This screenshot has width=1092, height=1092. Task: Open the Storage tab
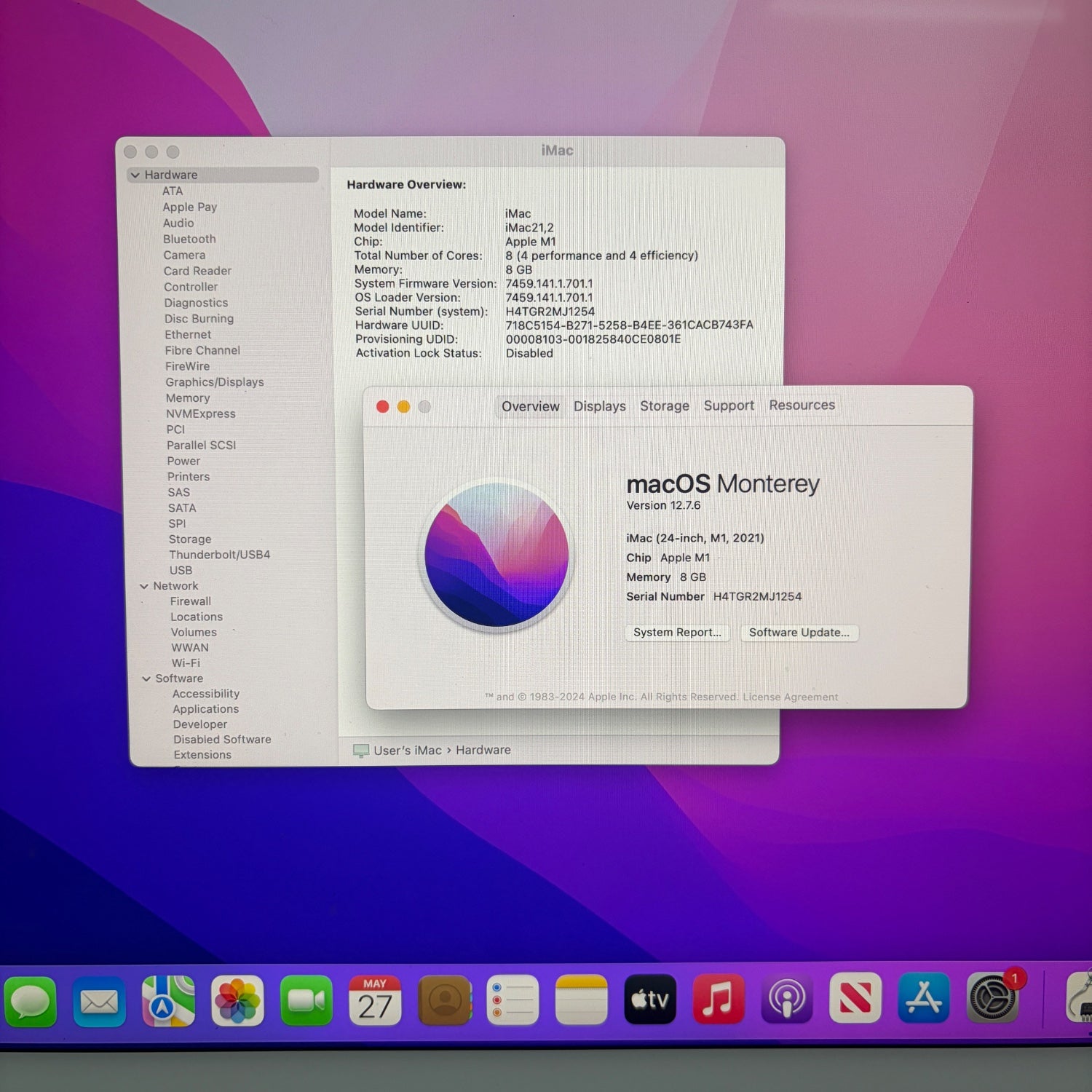[x=665, y=405]
